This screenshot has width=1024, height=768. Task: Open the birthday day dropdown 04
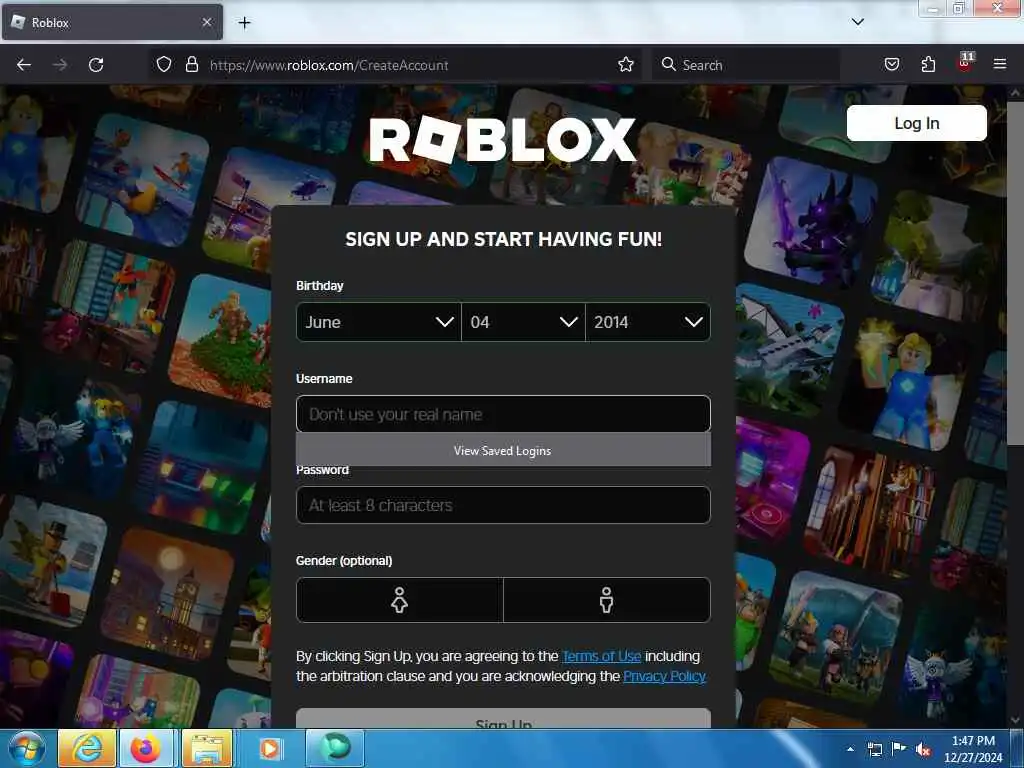pyautogui.click(x=523, y=322)
